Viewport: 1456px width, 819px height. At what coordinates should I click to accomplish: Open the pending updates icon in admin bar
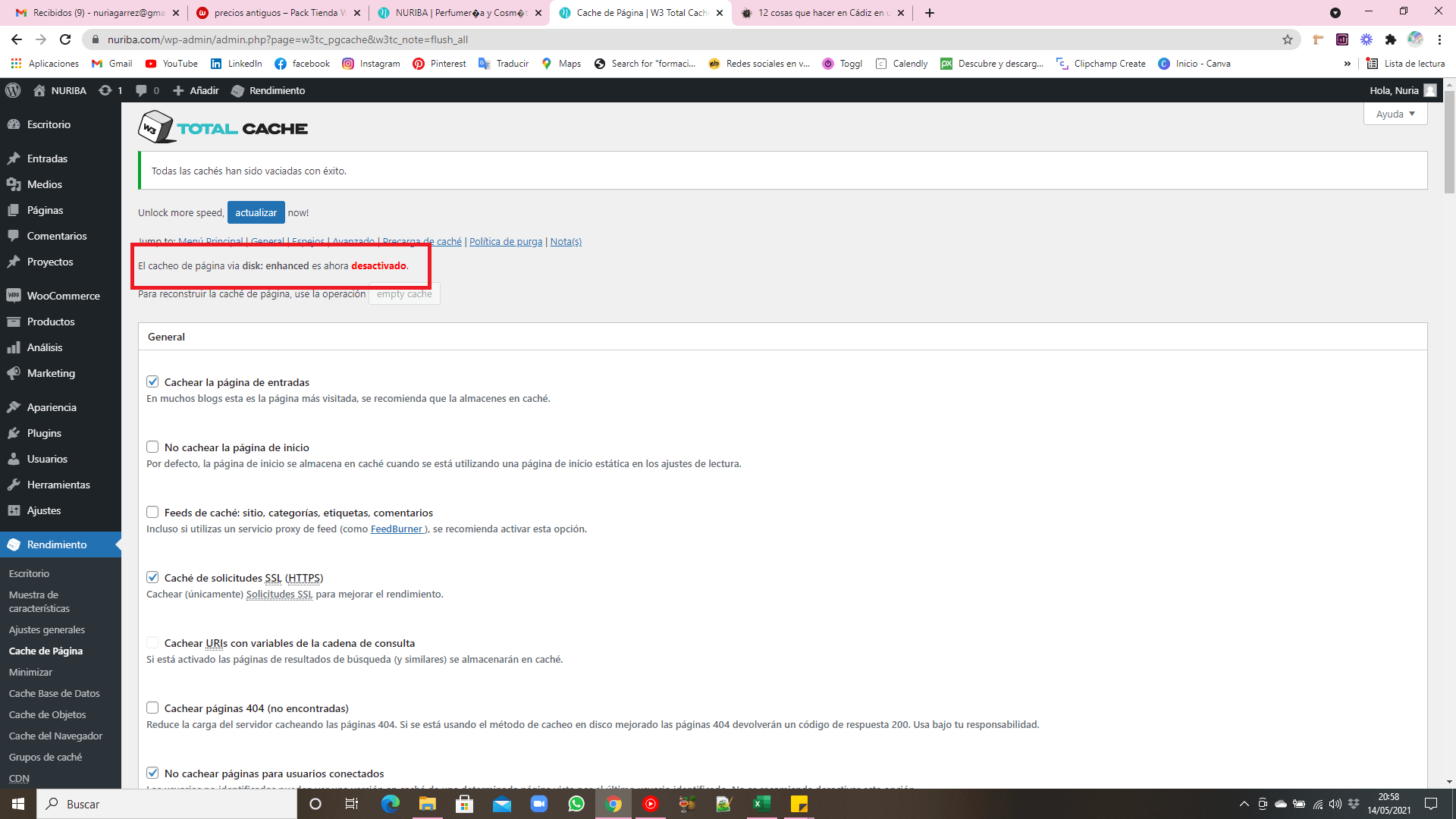[111, 90]
